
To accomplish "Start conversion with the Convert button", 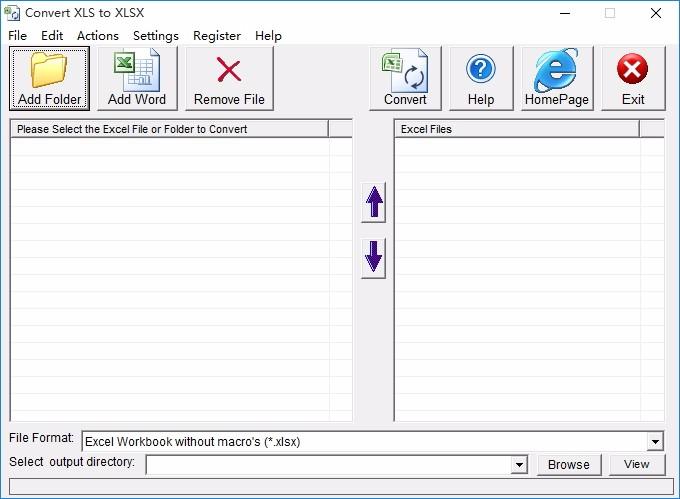I will pos(405,78).
